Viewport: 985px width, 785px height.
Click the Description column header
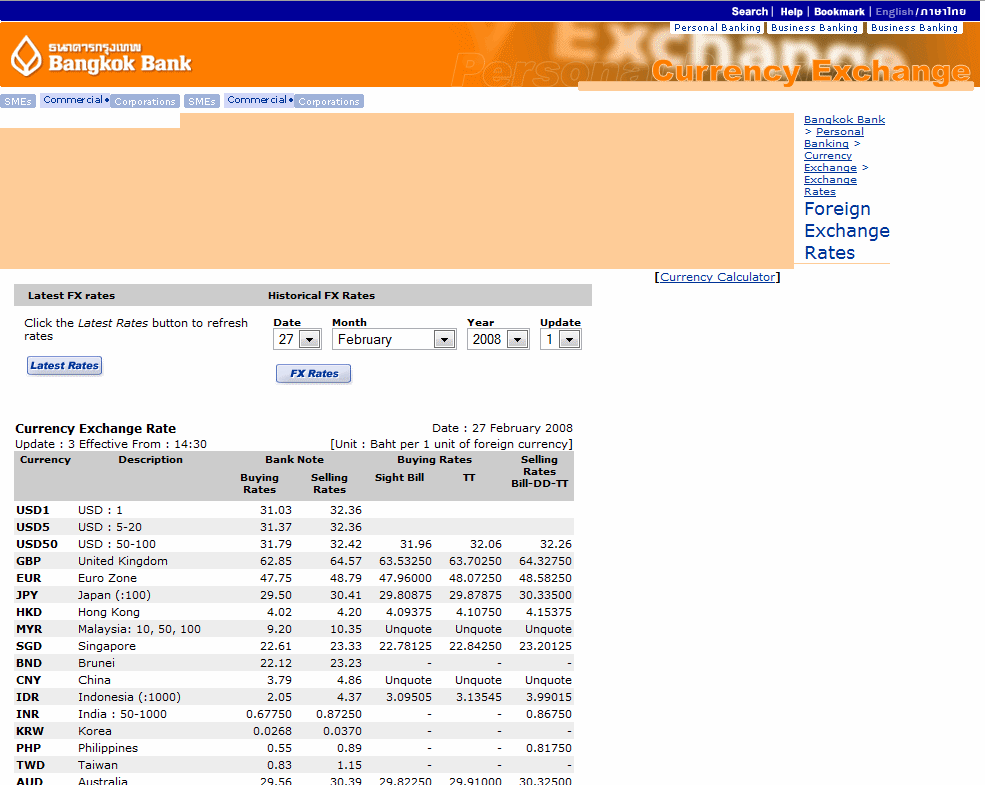[x=151, y=460]
